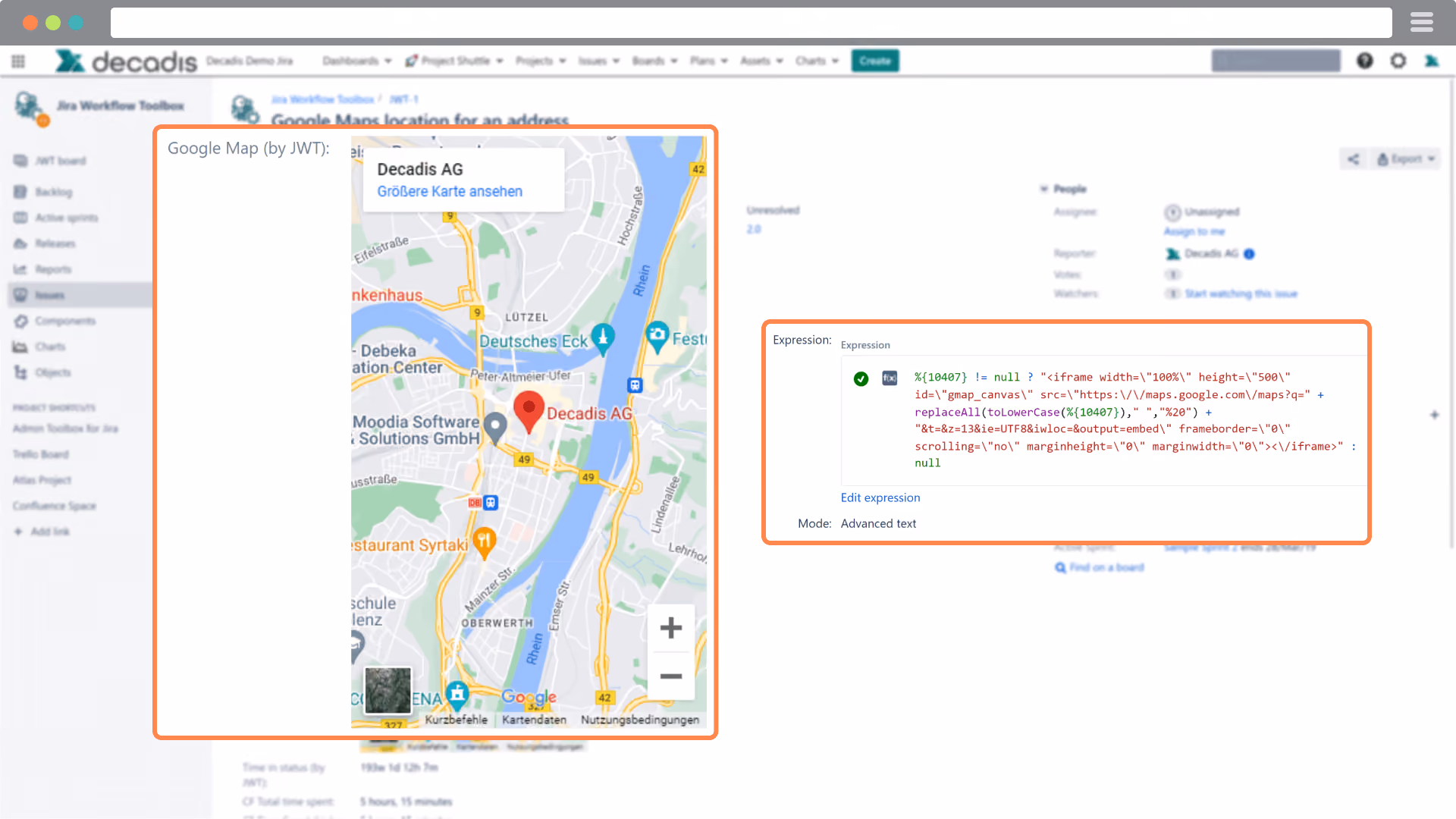1456x819 pixels.
Task: Click the Edit expression link
Action: (x=880, y=498)
